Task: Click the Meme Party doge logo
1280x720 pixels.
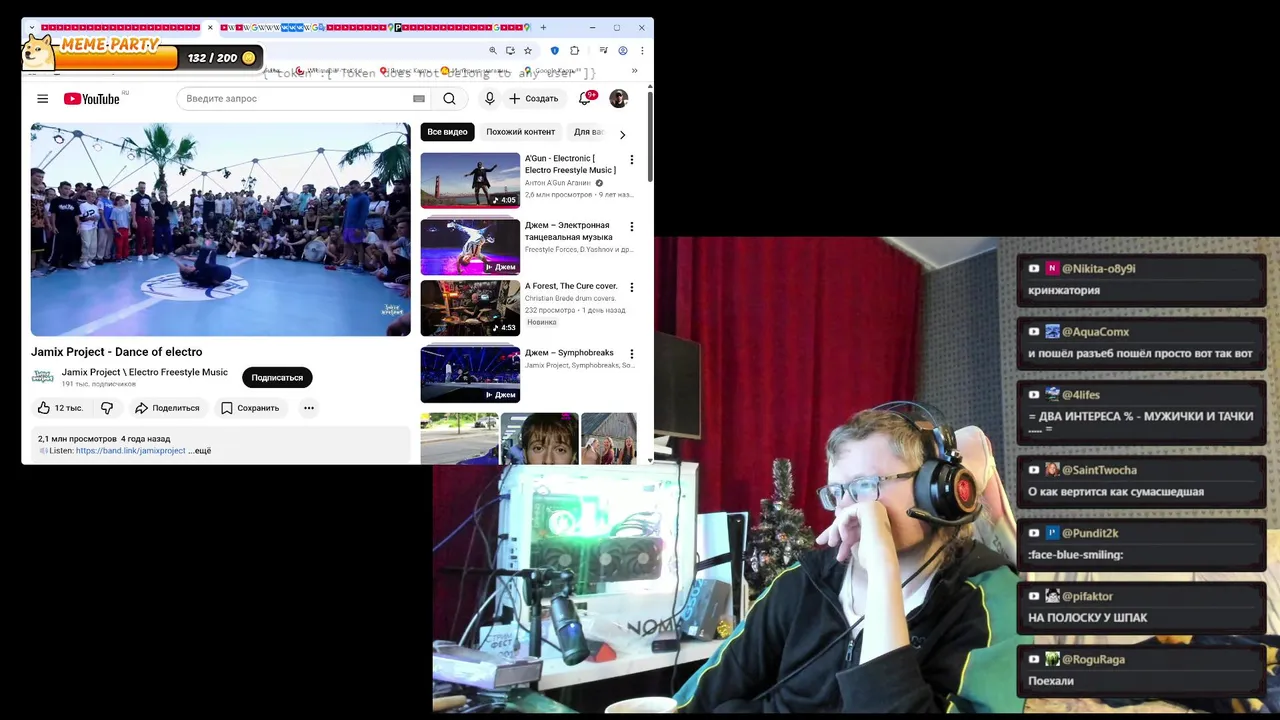Action: 40,50
